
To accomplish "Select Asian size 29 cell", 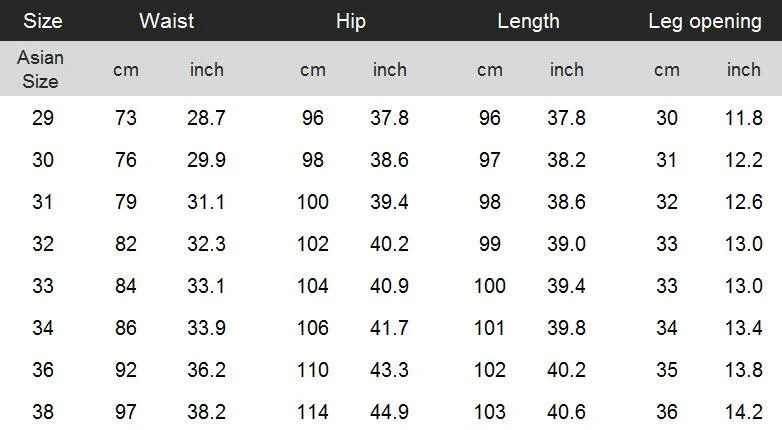I will [x=43, y=118].
